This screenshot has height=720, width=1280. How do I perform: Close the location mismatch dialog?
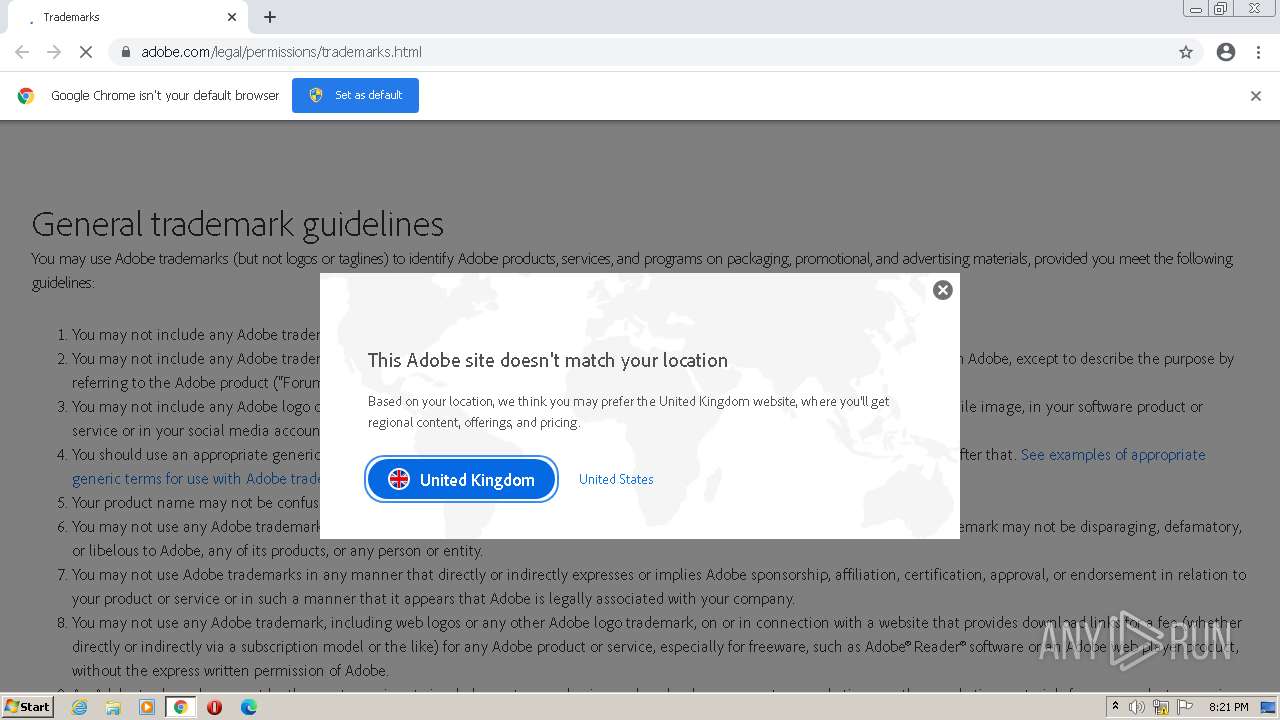pos(942,290)
